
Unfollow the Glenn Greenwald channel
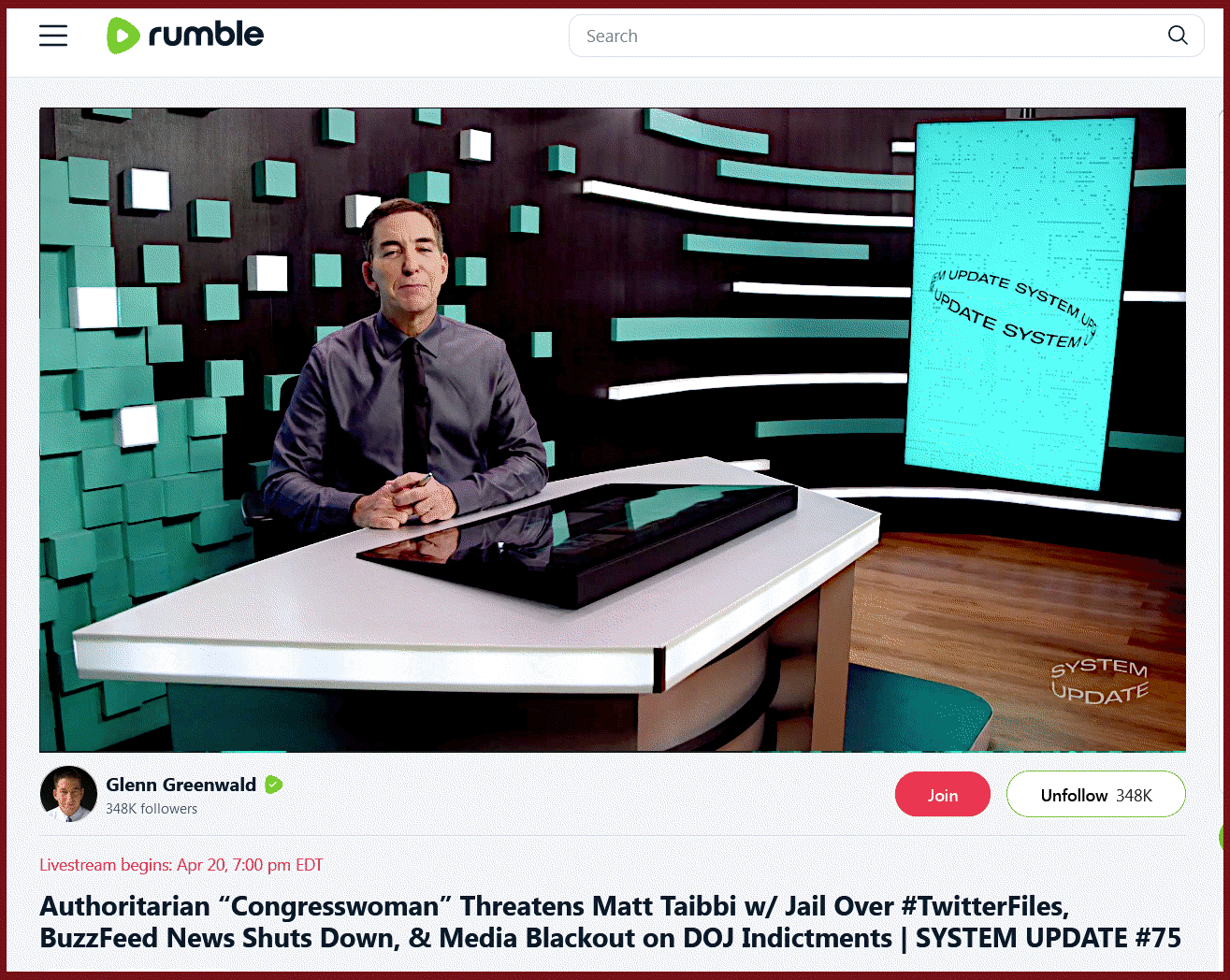coord(1095,795)
